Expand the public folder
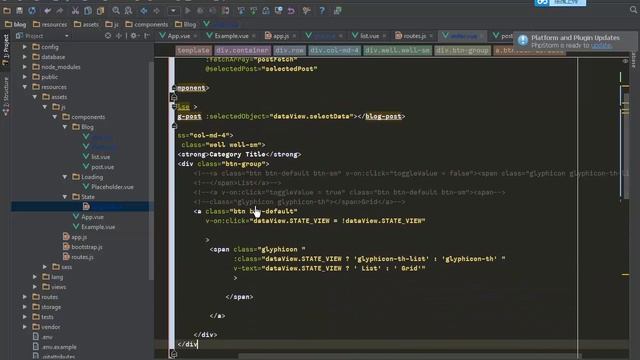Screen dimensions: 640x360 (25, 77)
